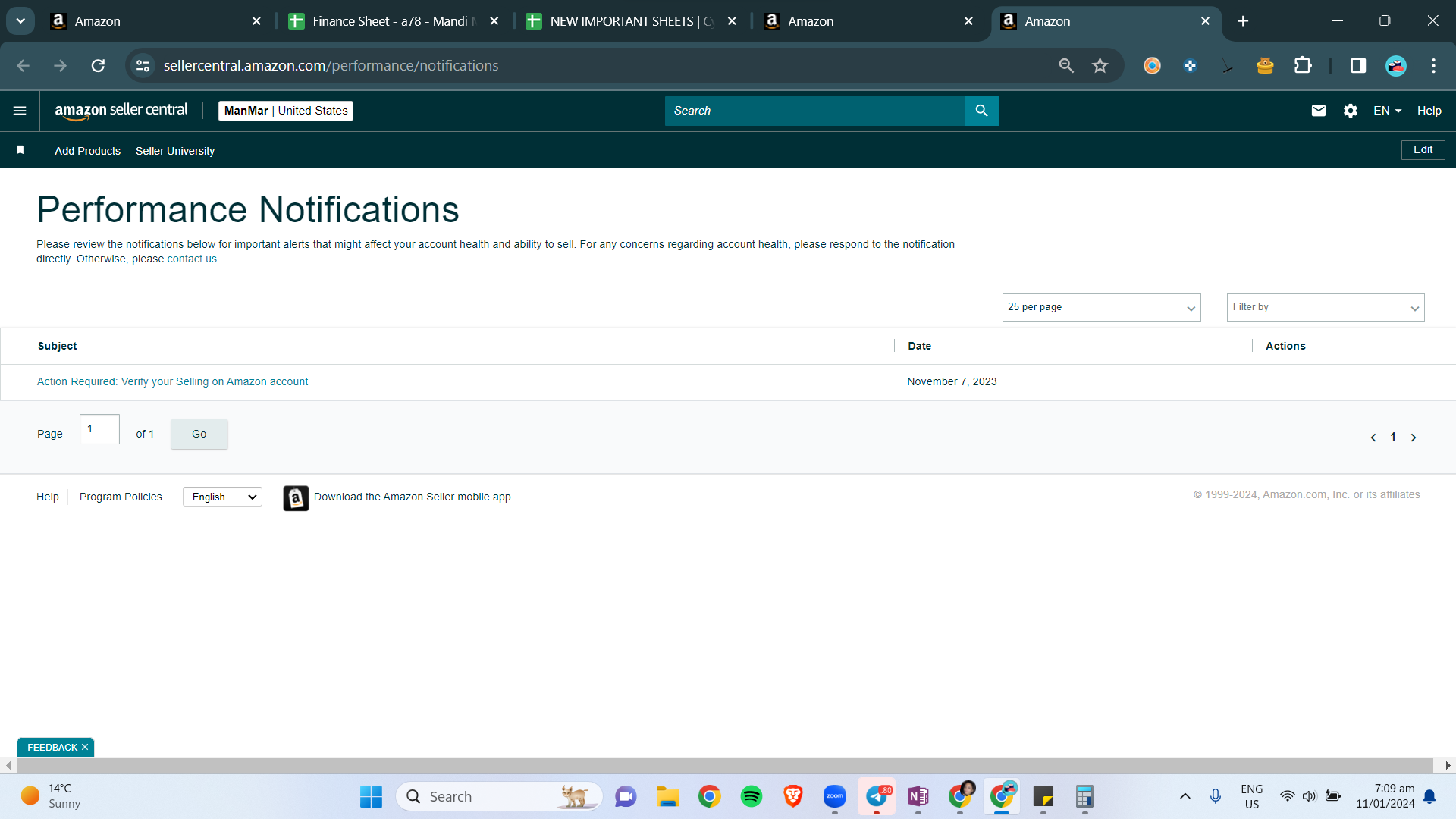Screen dimensions: 1456x819
Task: Expand the 25 per page dropdown
Action: (x=1101, y=307)
